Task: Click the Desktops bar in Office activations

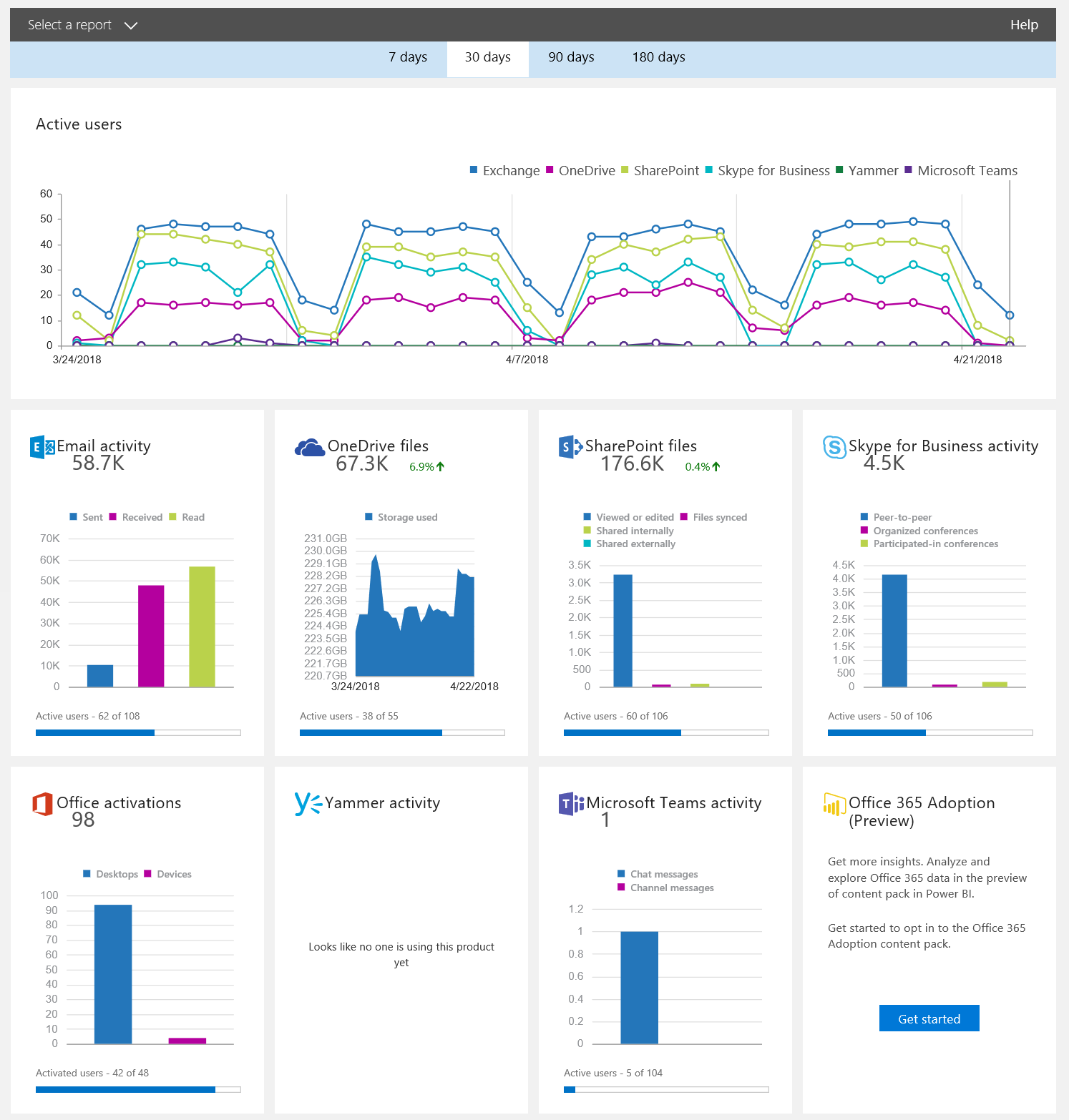Action: pyautogui.click(x=113, y=974)
